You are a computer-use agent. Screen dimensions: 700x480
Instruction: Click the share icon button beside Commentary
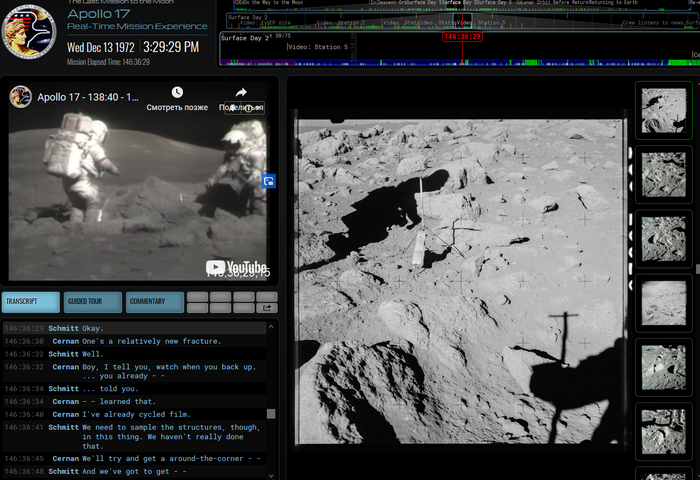[x=267, y=308]
